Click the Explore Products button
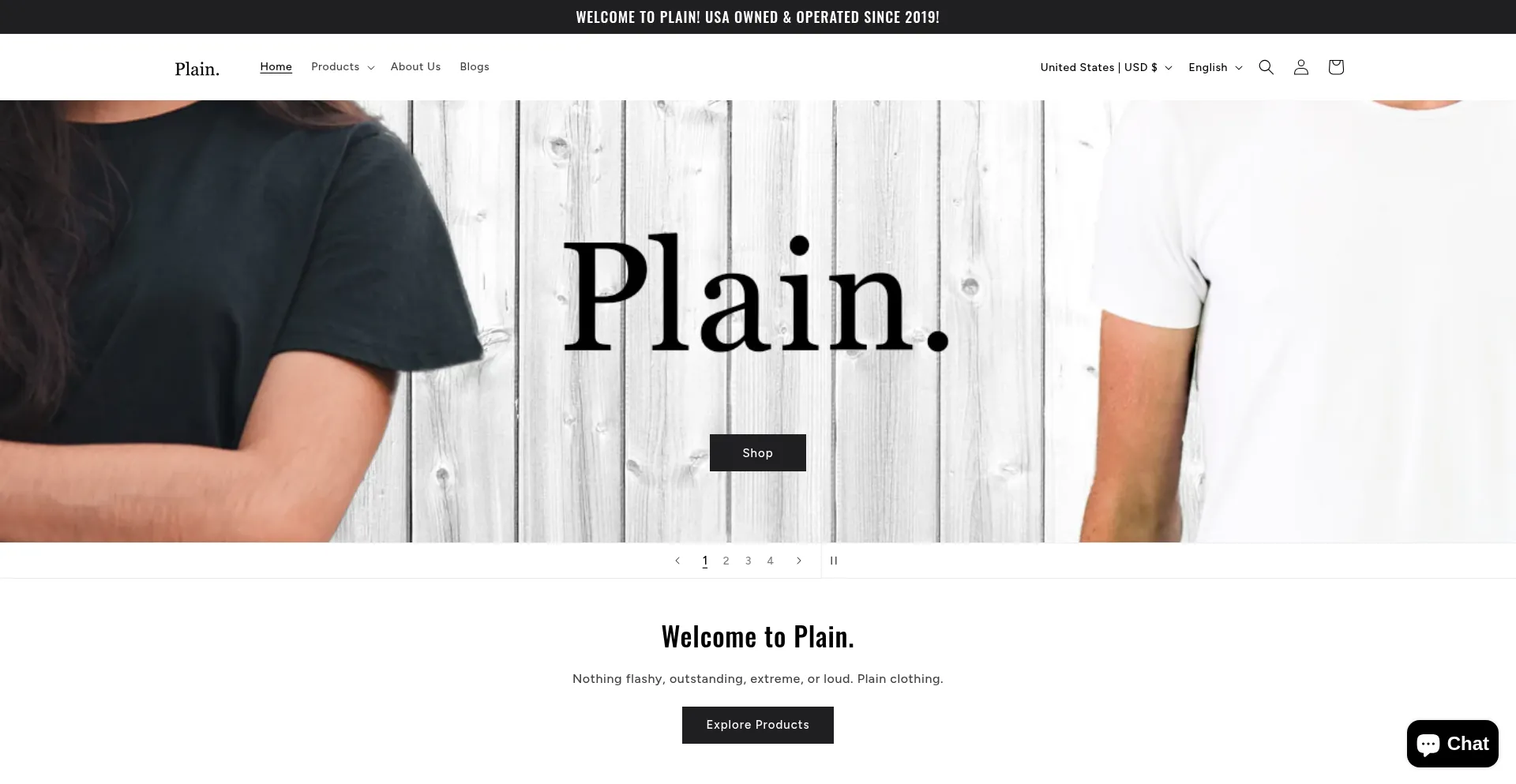This screenshot has width=1516, height=784. point(758,725)
